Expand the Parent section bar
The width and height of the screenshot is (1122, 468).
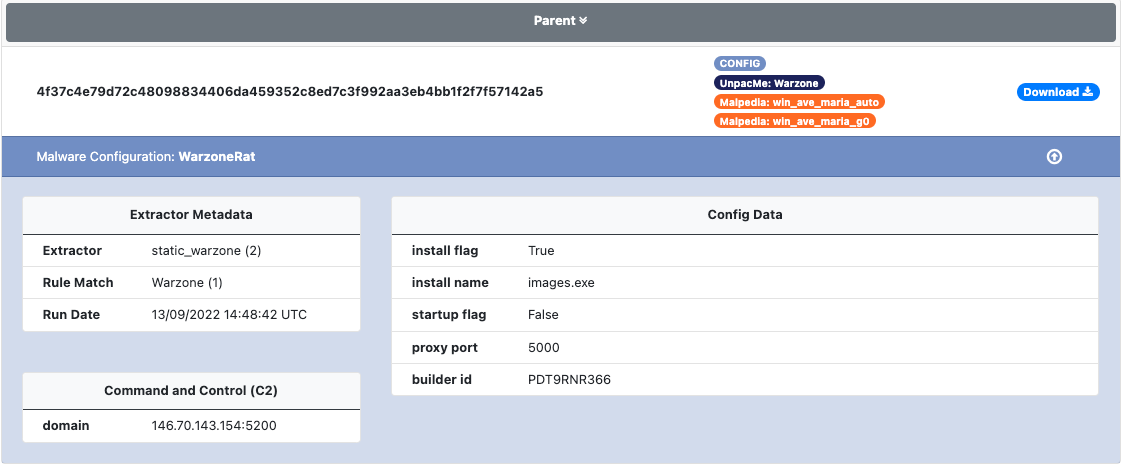[x=560, y=21]
